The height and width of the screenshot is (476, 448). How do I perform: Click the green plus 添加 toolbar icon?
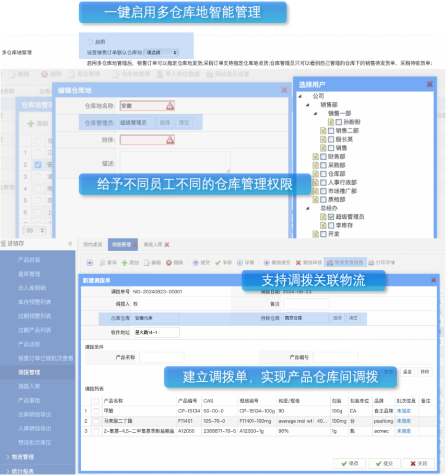[124, 263]
